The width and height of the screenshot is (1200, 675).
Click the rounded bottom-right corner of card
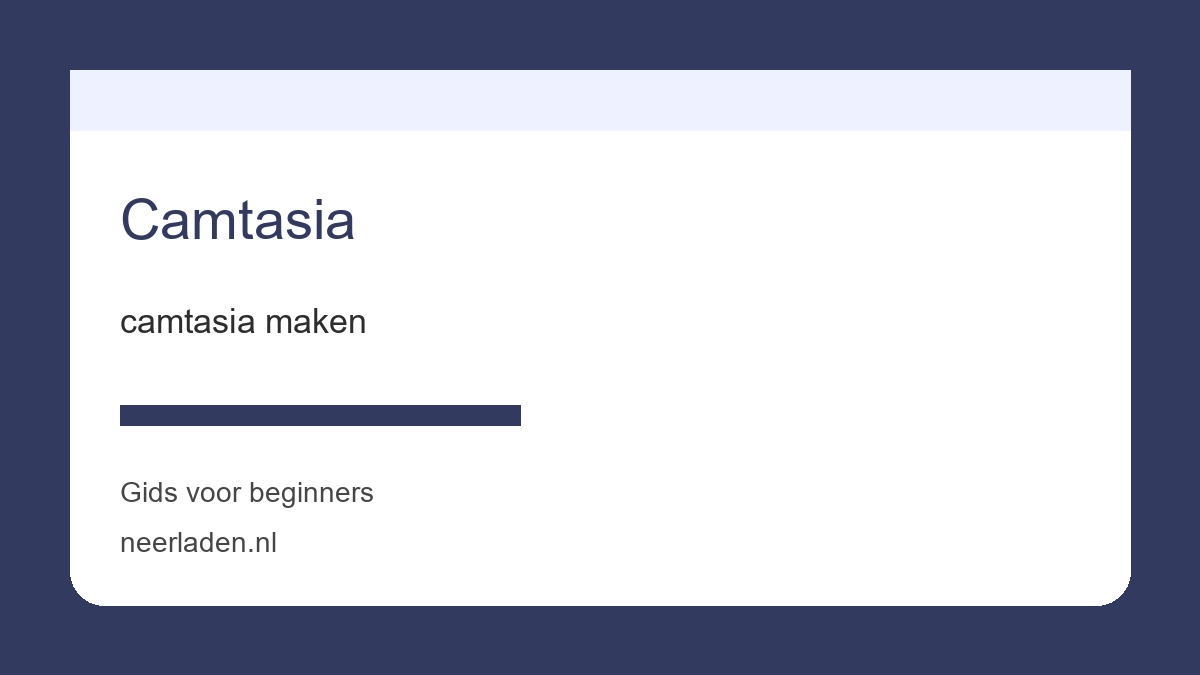point(1117,592)
